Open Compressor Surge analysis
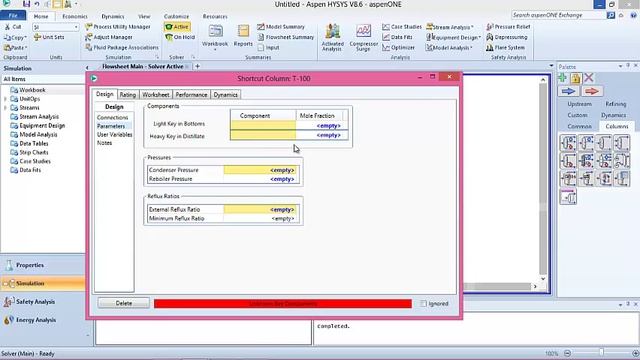Image resolution: width=640 pixels, height=360 pixels. (x=363, y=38)
